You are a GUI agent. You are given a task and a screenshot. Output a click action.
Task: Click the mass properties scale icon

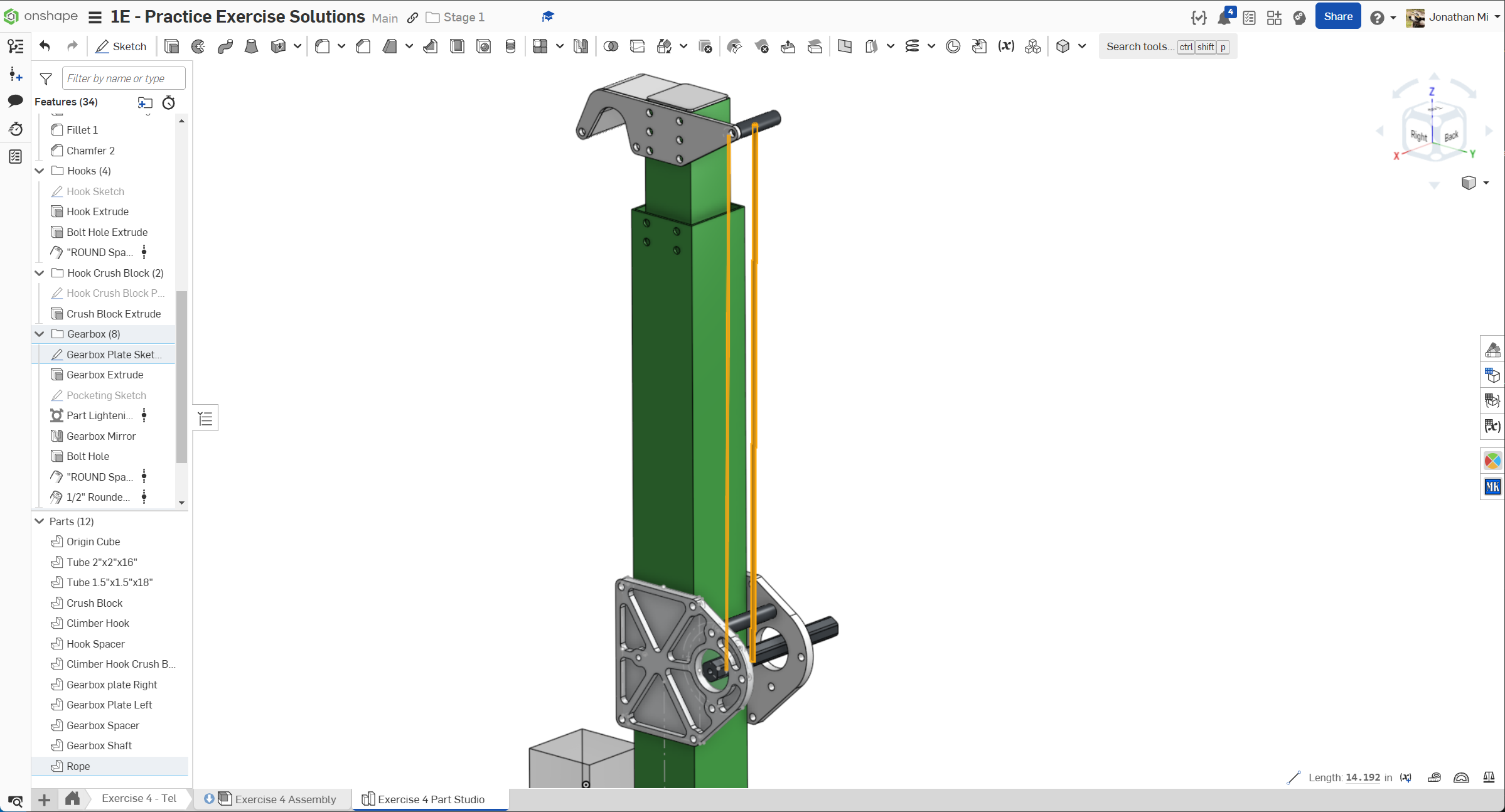point(1489,777)
